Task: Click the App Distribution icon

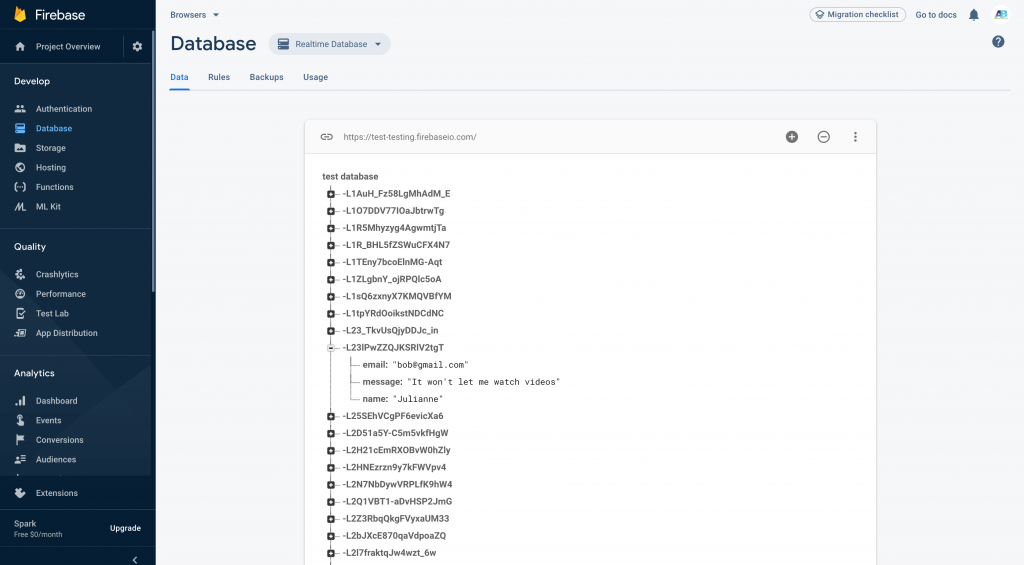Action: pos(20,333)
